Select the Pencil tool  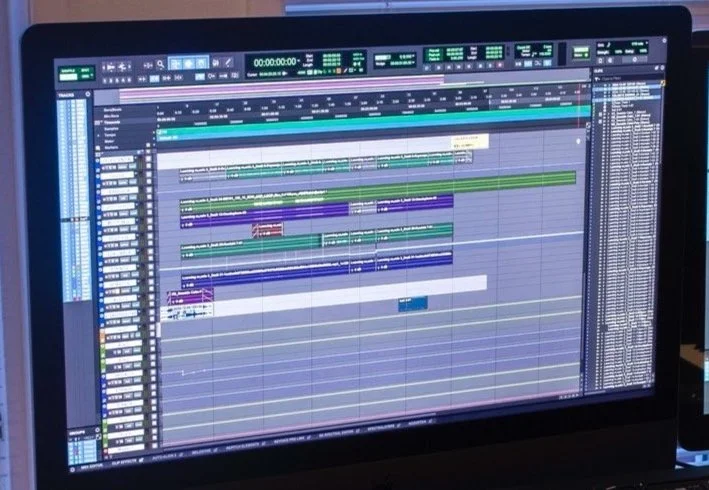227,62
